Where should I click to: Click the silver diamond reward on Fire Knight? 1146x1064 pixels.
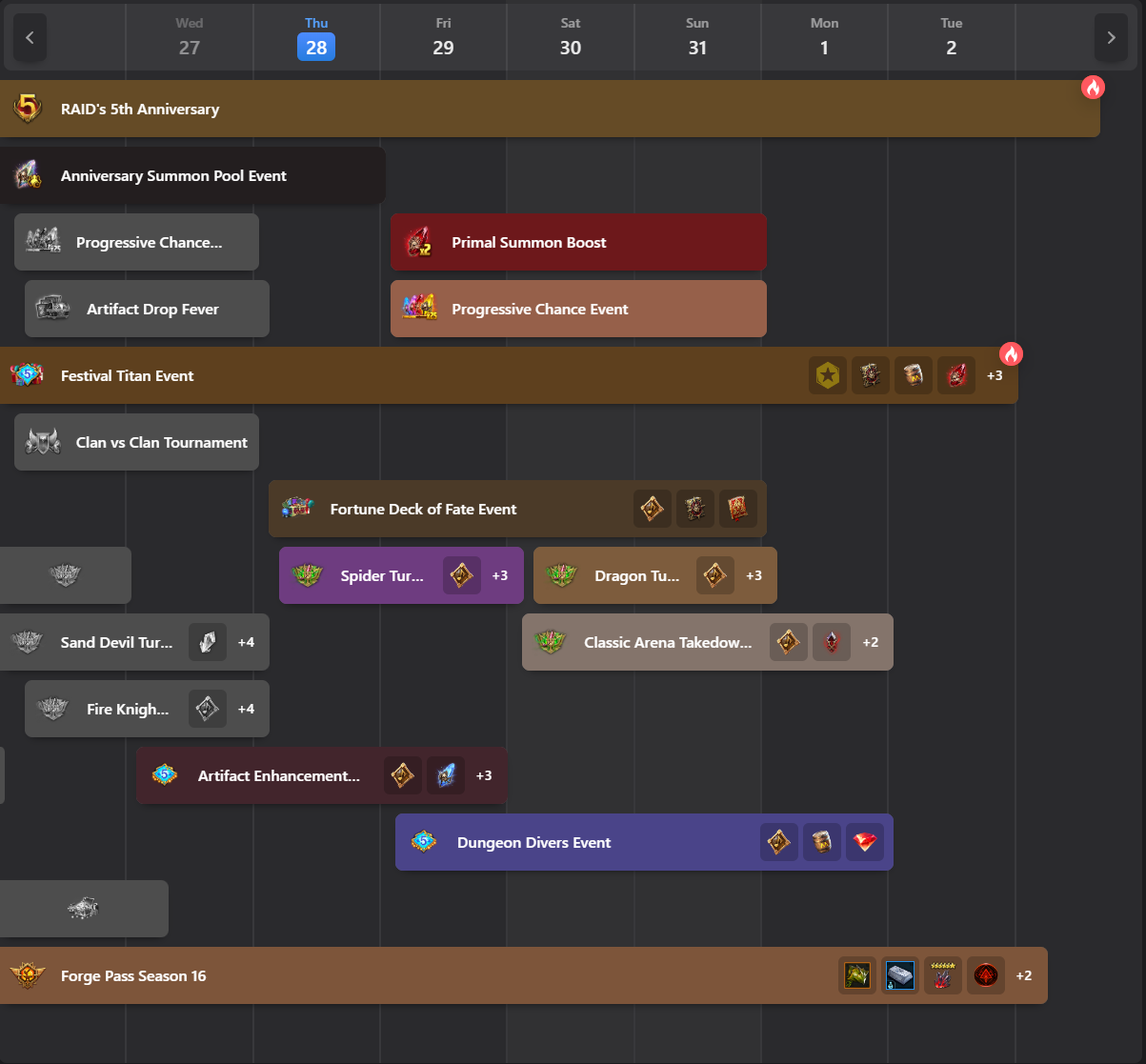[x=208, y=709]
